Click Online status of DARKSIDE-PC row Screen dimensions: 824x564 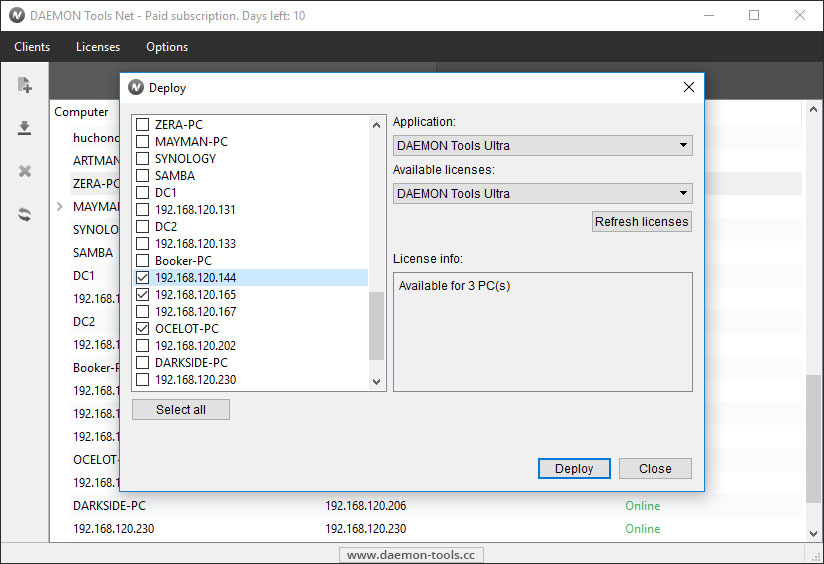(642, 506)
